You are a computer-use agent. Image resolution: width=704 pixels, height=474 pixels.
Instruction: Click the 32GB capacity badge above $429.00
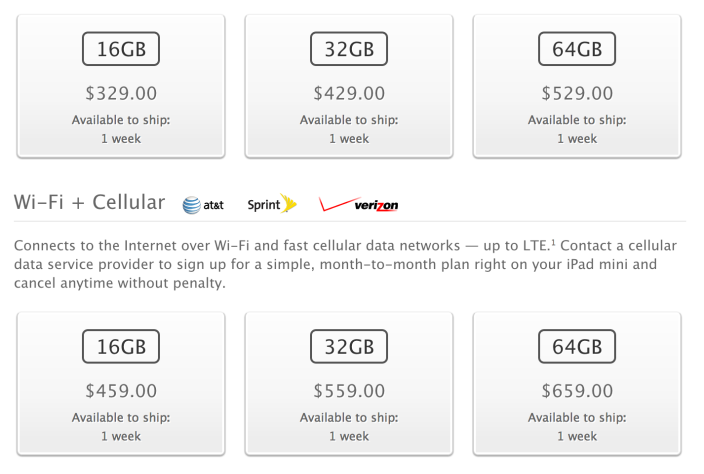349,48
